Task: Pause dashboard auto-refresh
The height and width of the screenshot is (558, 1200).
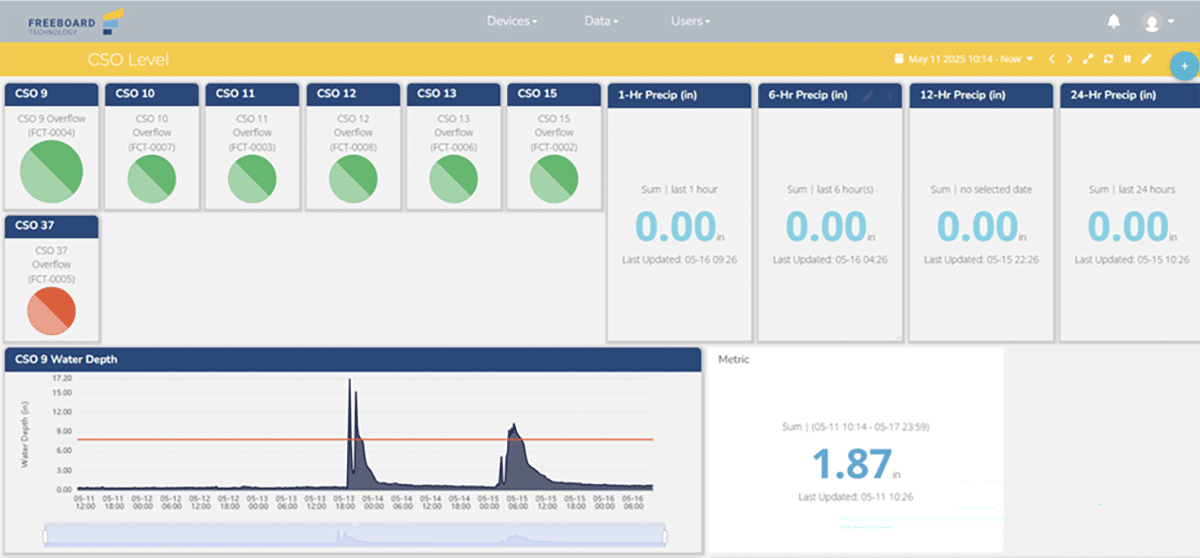Action: pos(1127,59)
